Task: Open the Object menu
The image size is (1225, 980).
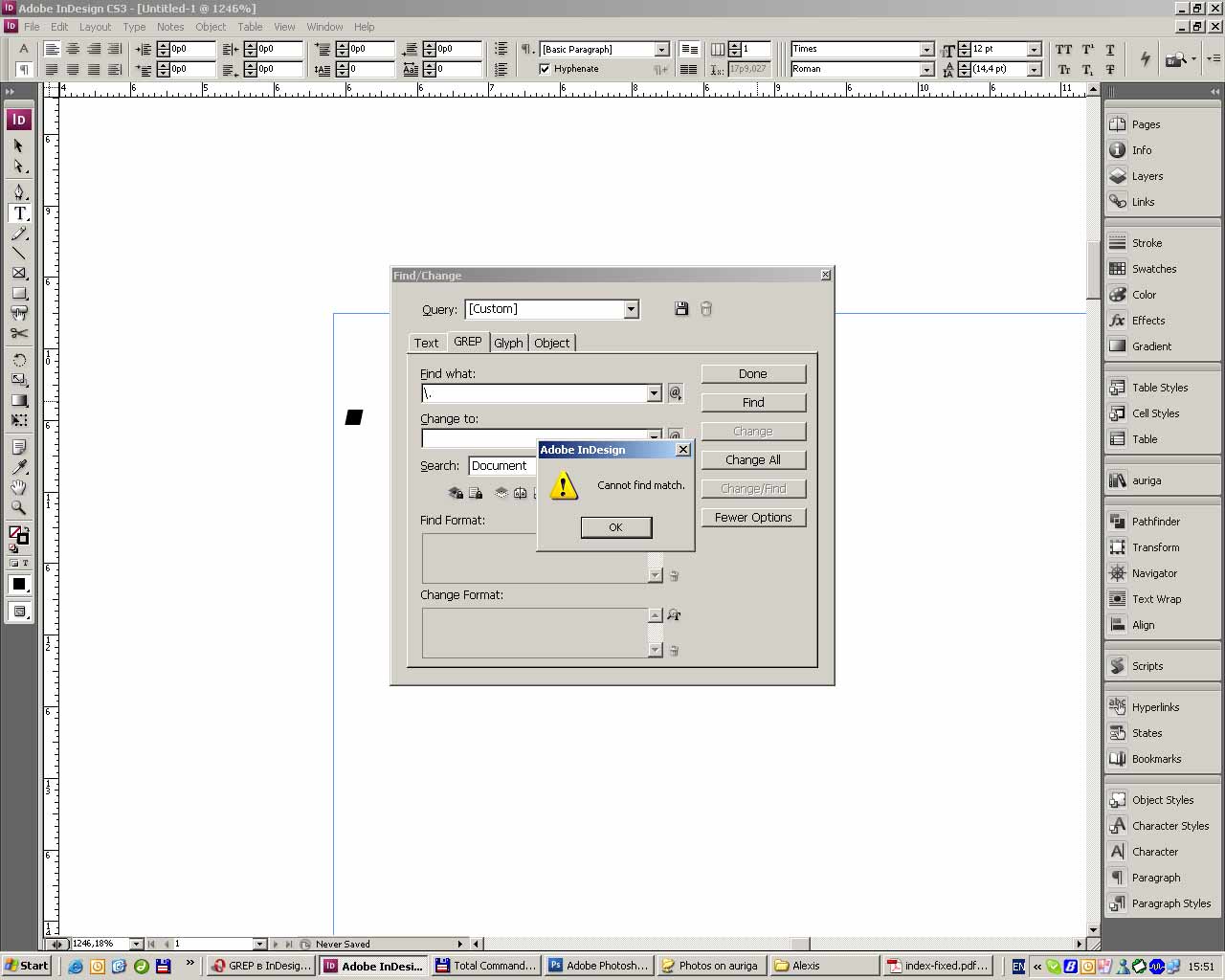Action: [211, 27]
